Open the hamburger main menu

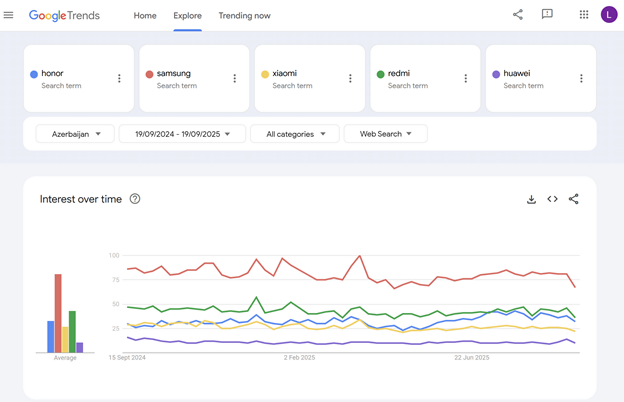point(9,15)
